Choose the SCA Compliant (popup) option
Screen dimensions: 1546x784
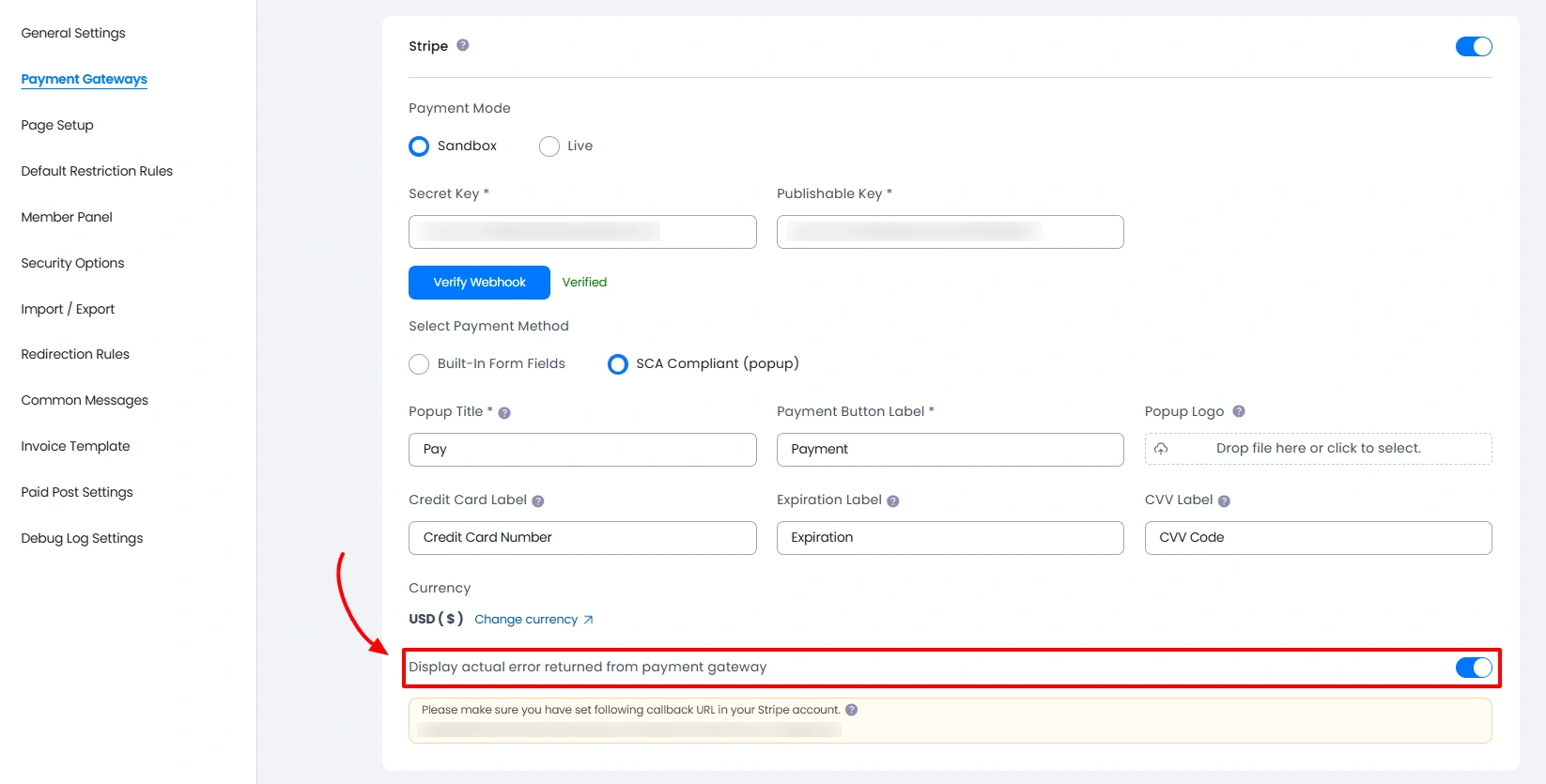[618, 364]
